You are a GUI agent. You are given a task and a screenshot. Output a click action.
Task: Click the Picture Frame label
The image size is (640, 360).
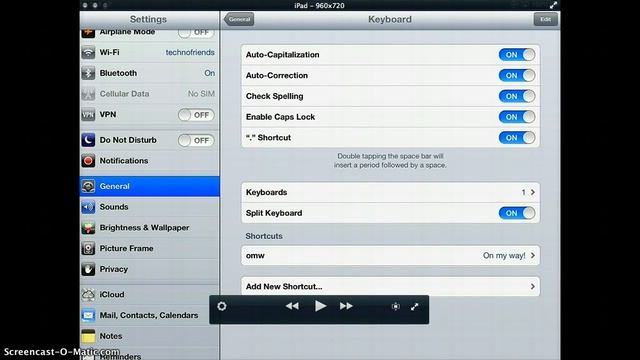[x=127, y=248]
